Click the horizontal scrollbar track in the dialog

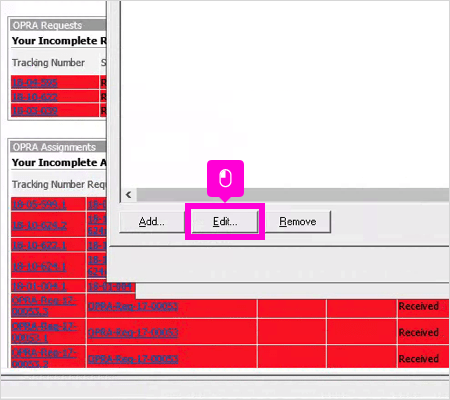click(x=293, y=194)
